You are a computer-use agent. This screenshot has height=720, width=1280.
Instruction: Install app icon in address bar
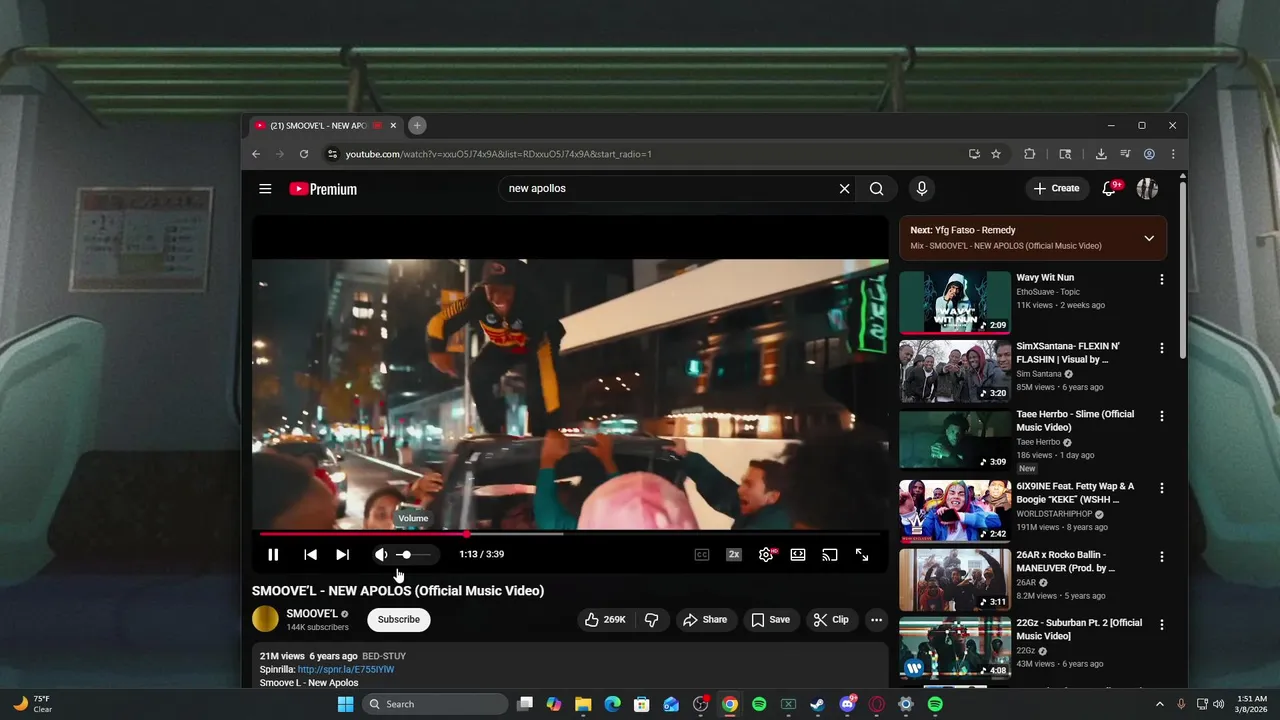click(x=974, y=154)
